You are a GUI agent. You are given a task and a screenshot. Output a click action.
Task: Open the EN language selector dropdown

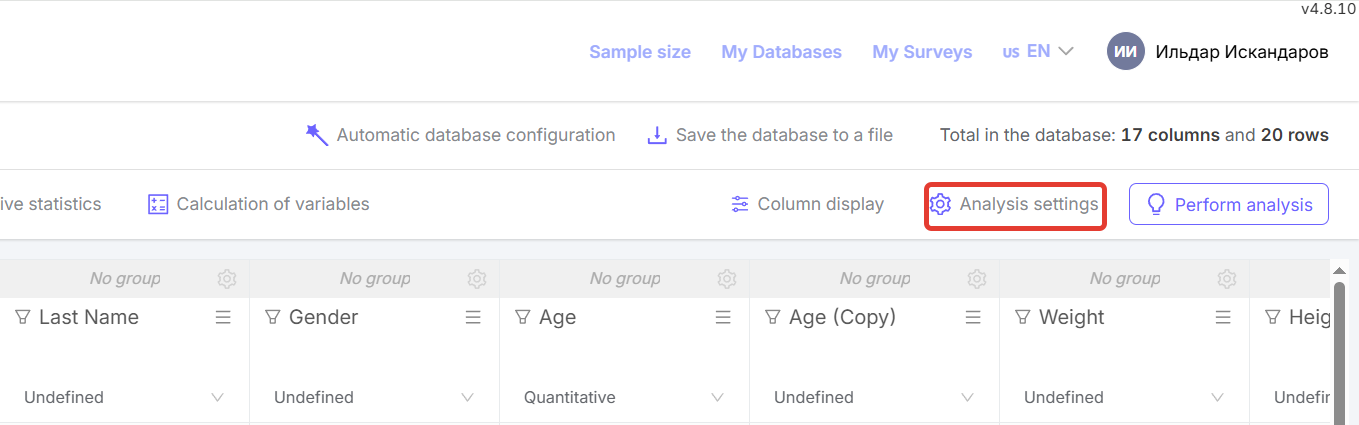[x=1038, y=51]
